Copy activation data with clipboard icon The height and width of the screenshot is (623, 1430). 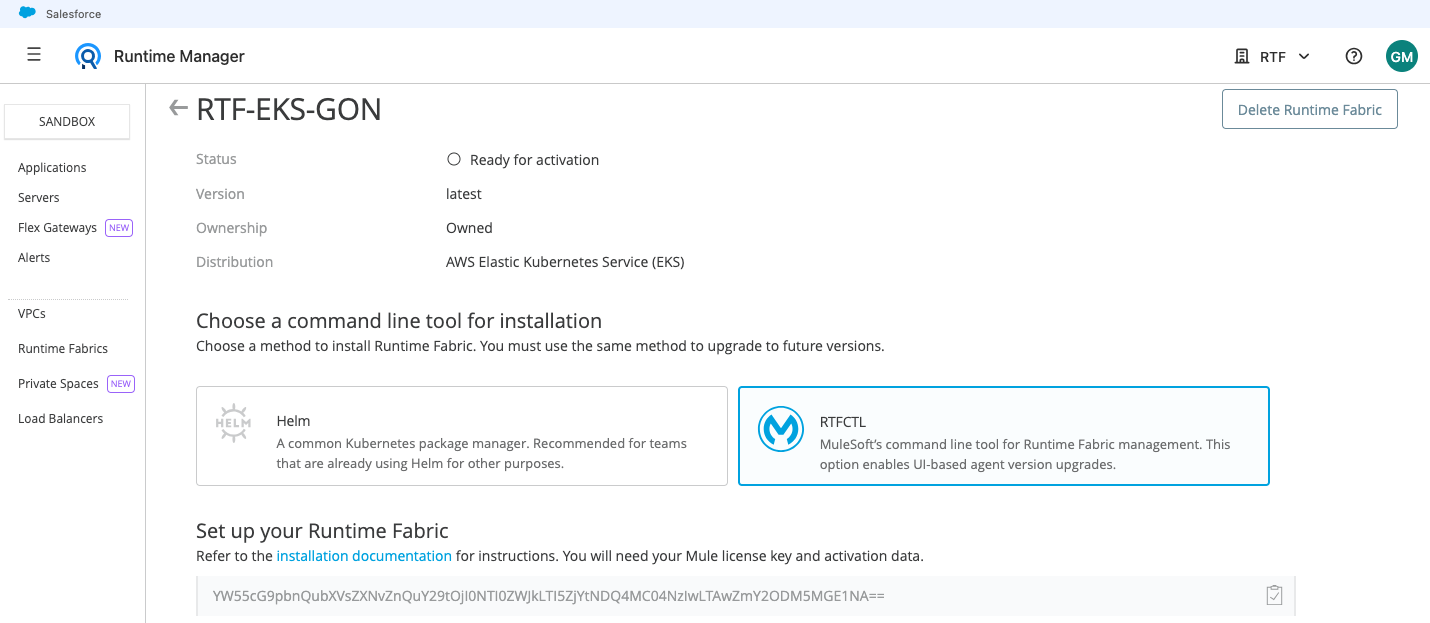tap(1274, 595)
